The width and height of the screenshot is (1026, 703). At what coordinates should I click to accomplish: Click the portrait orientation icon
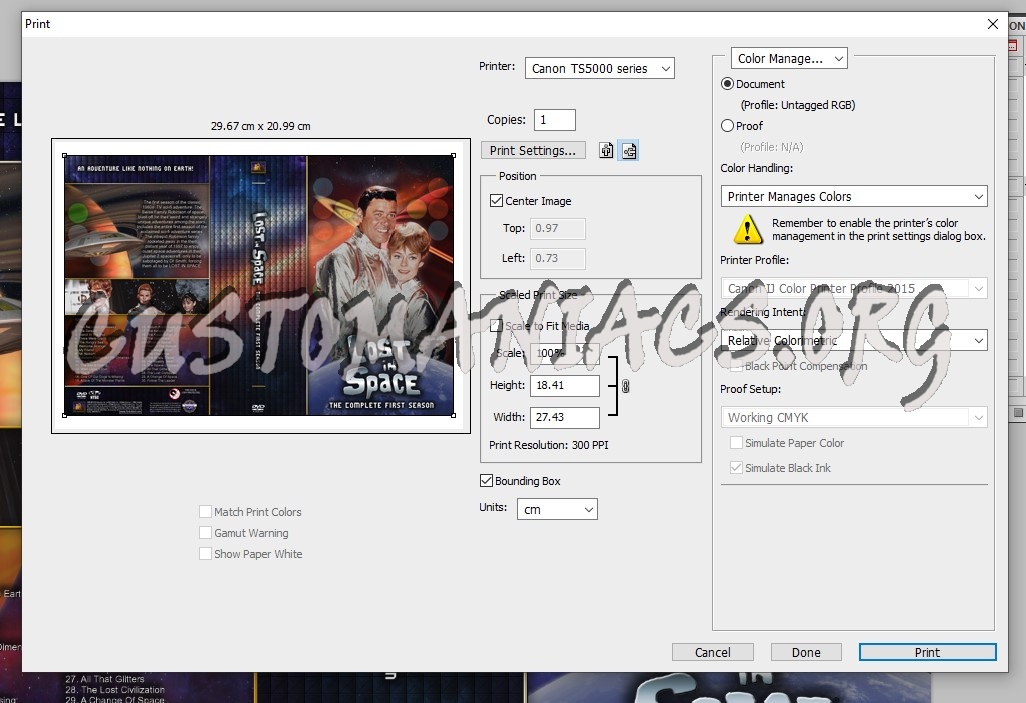point(606,151)
